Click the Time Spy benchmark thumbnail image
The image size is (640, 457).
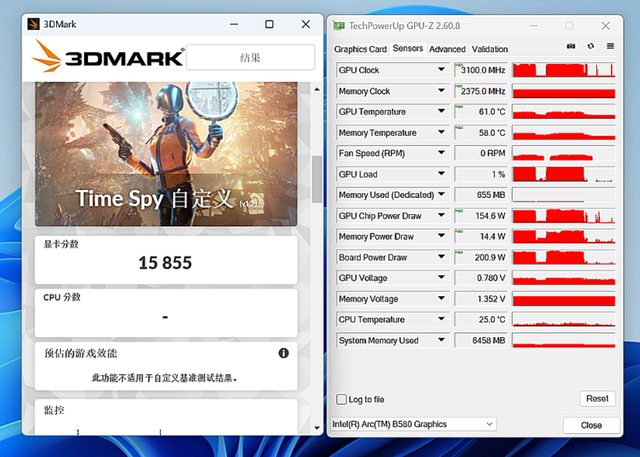coord(166,154)
